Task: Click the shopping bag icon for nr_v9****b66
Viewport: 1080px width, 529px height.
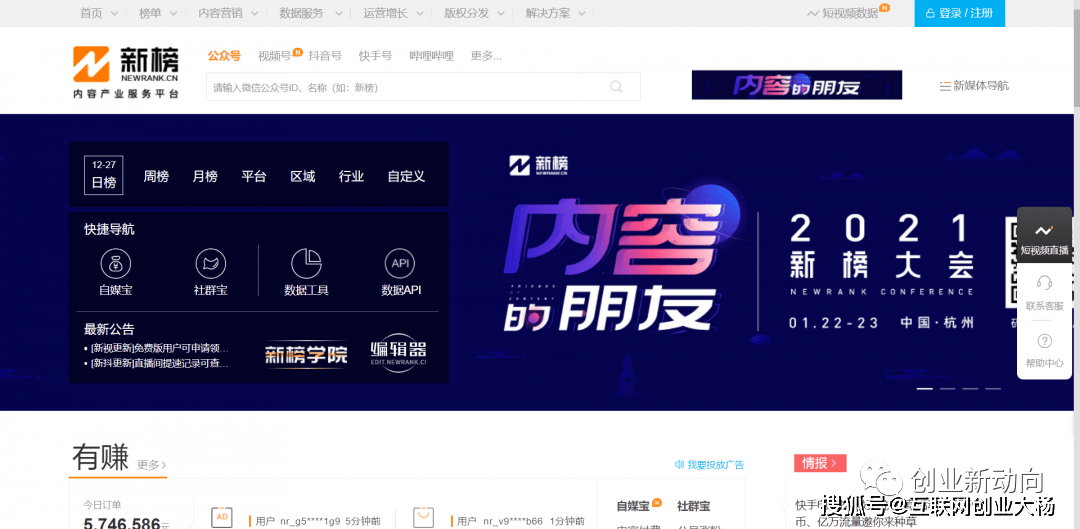Action: (x=424, y=518)
